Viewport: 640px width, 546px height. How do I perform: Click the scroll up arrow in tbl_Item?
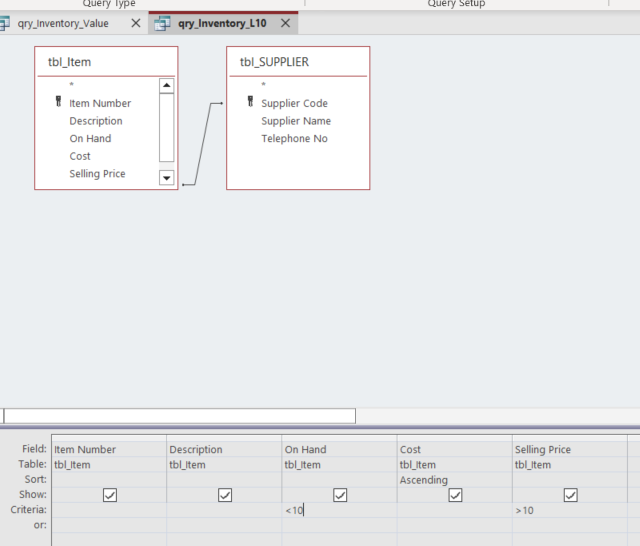167,85
